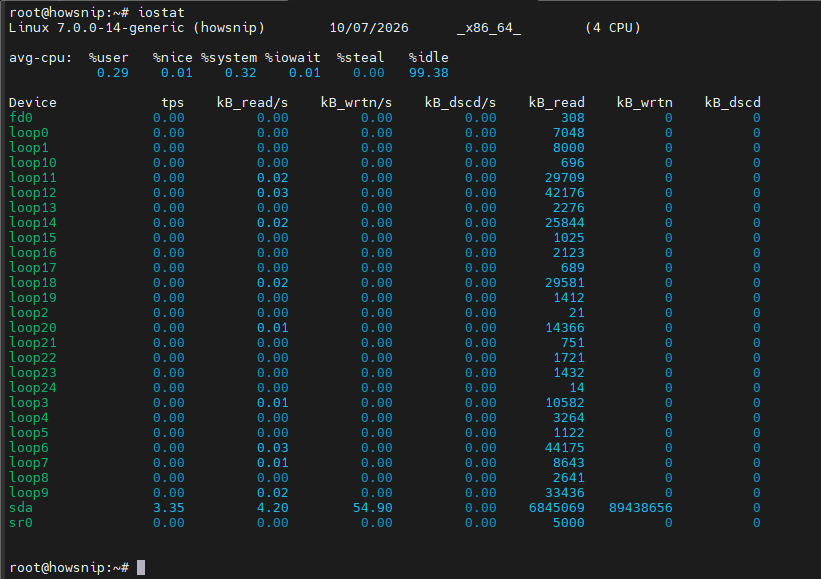This screenshot has width=821, height=579.
Task: Click the kB_wrtn/s column header
Action: coord(356,103)
